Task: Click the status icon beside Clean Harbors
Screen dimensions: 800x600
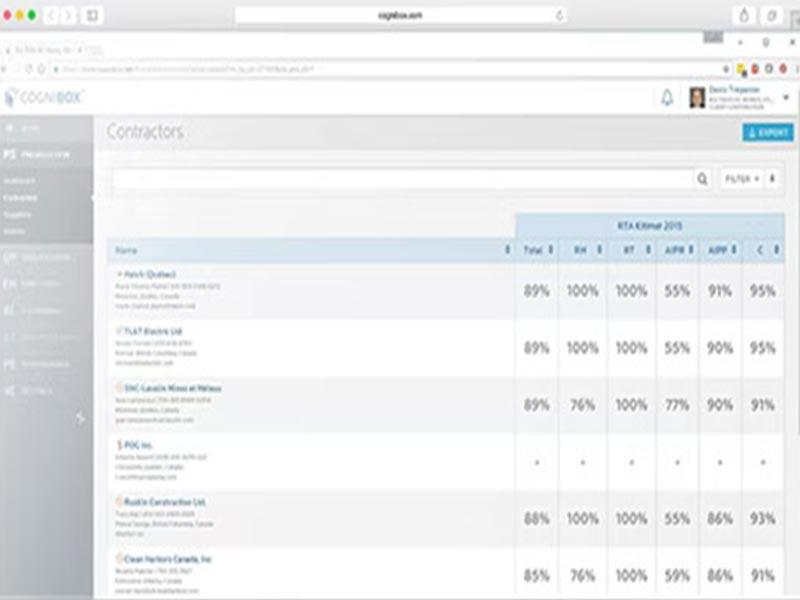Action: click(x=119, y=559)
